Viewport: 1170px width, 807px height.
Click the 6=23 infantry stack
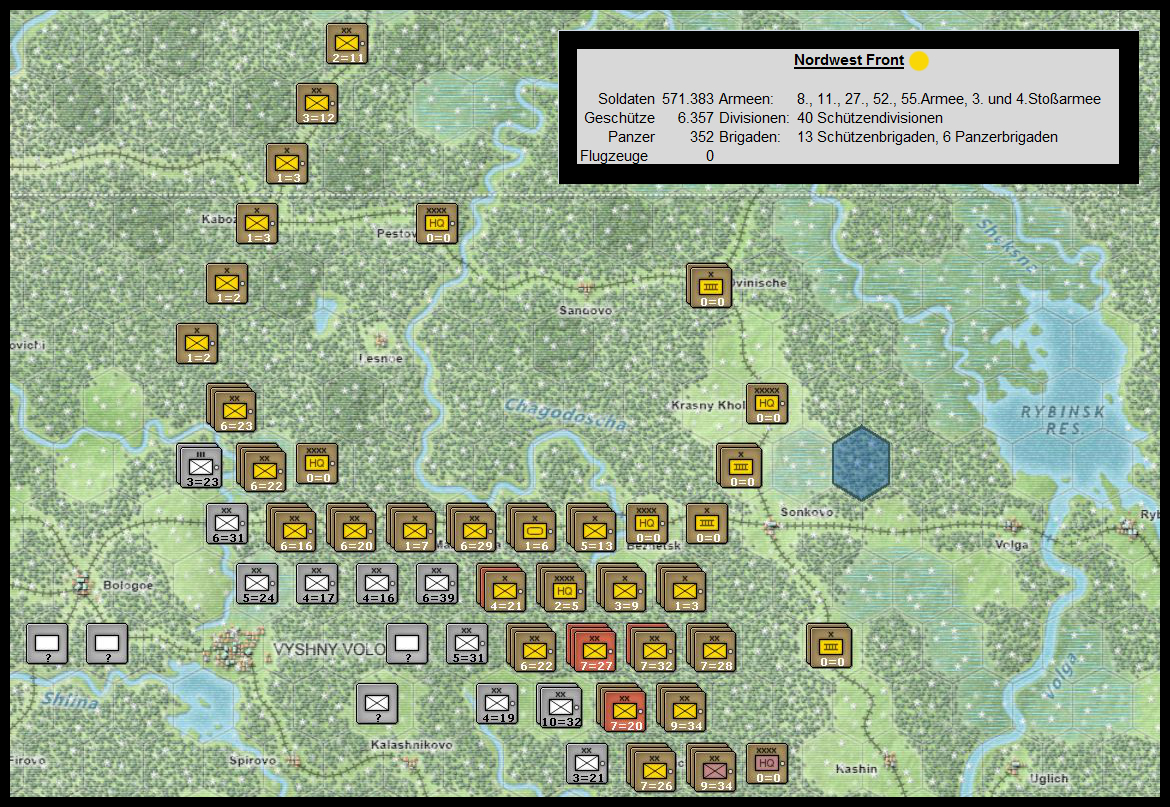(233, 409)
